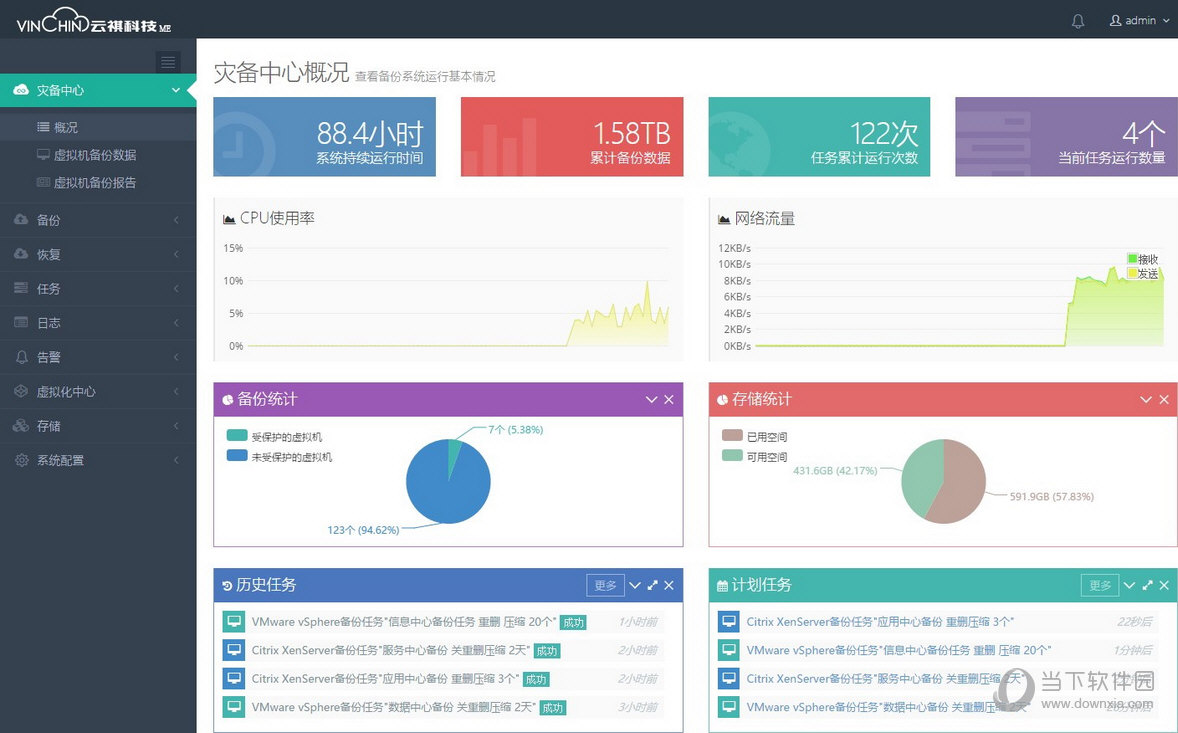Close the 历史任务 panel
The width and height of the screenshot is (1178, 733).
669,585
